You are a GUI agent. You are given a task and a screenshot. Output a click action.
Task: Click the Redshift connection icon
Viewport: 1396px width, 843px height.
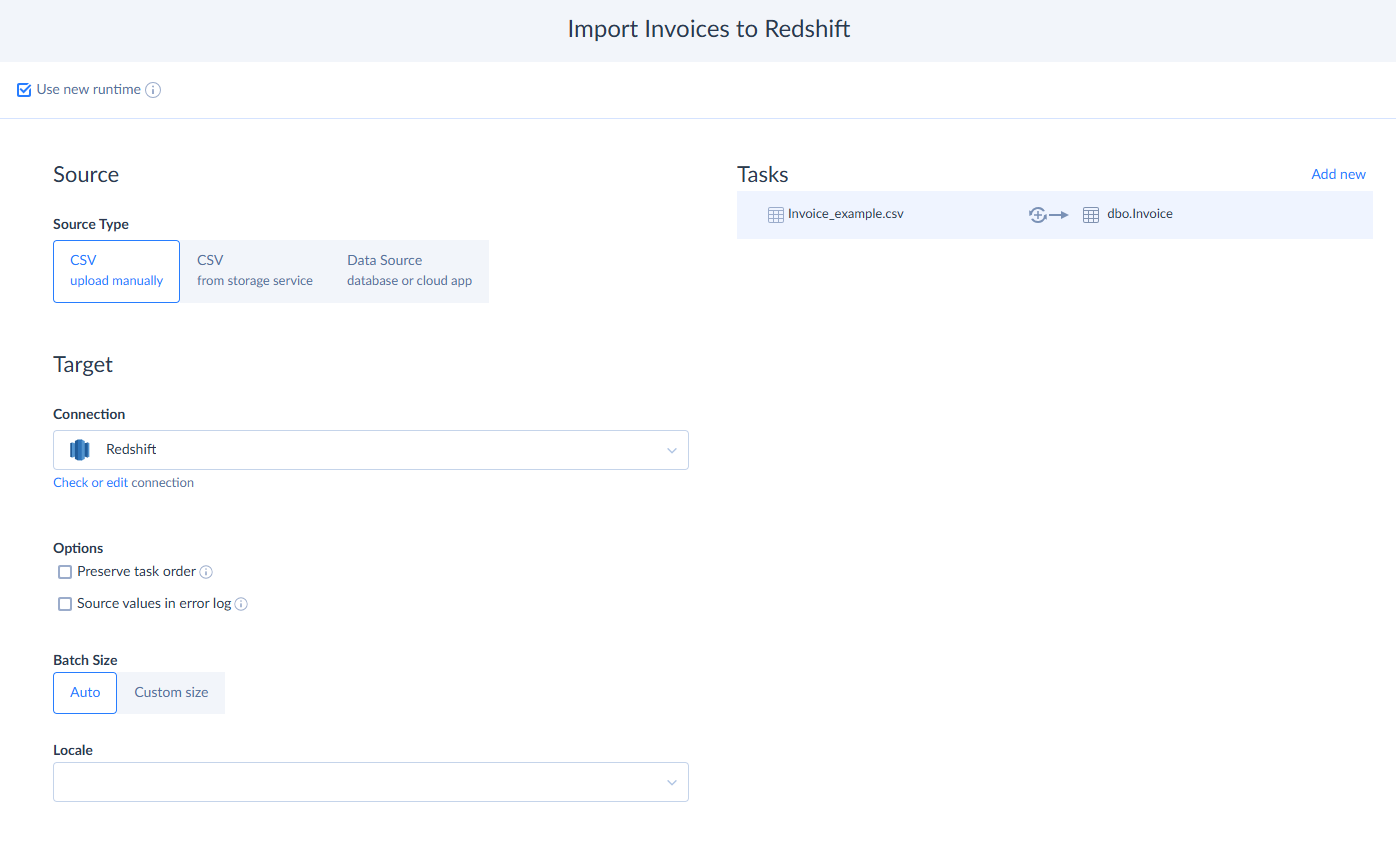(x=79, y=449)
